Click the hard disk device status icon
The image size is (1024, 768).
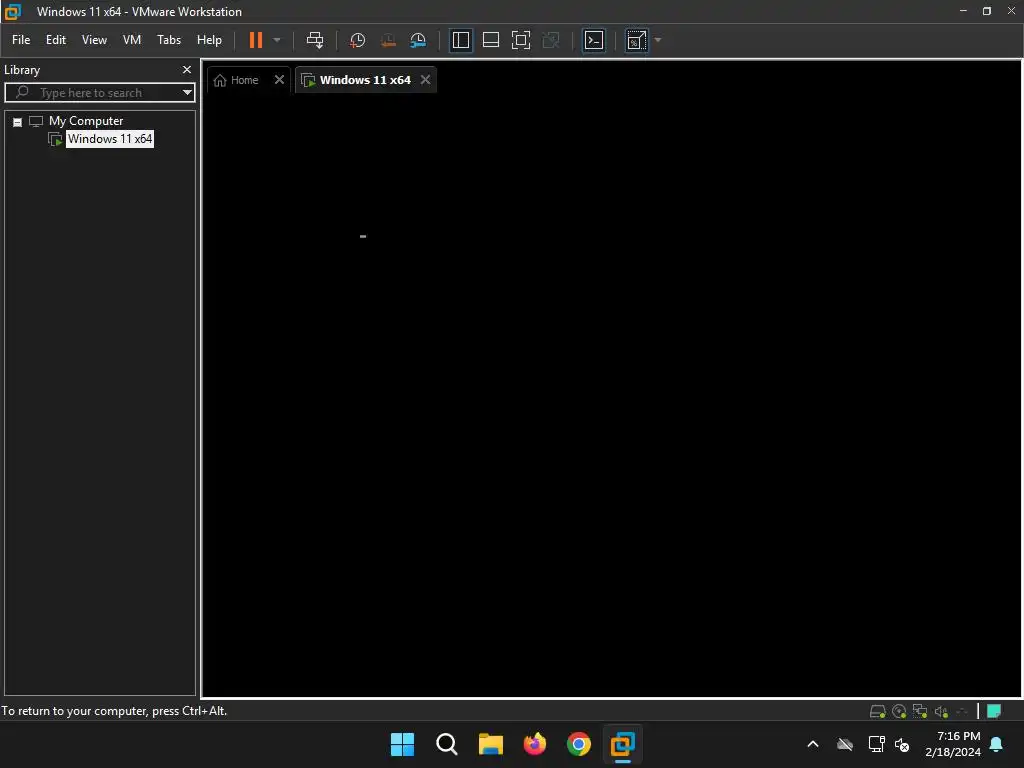tap(877, 711)
